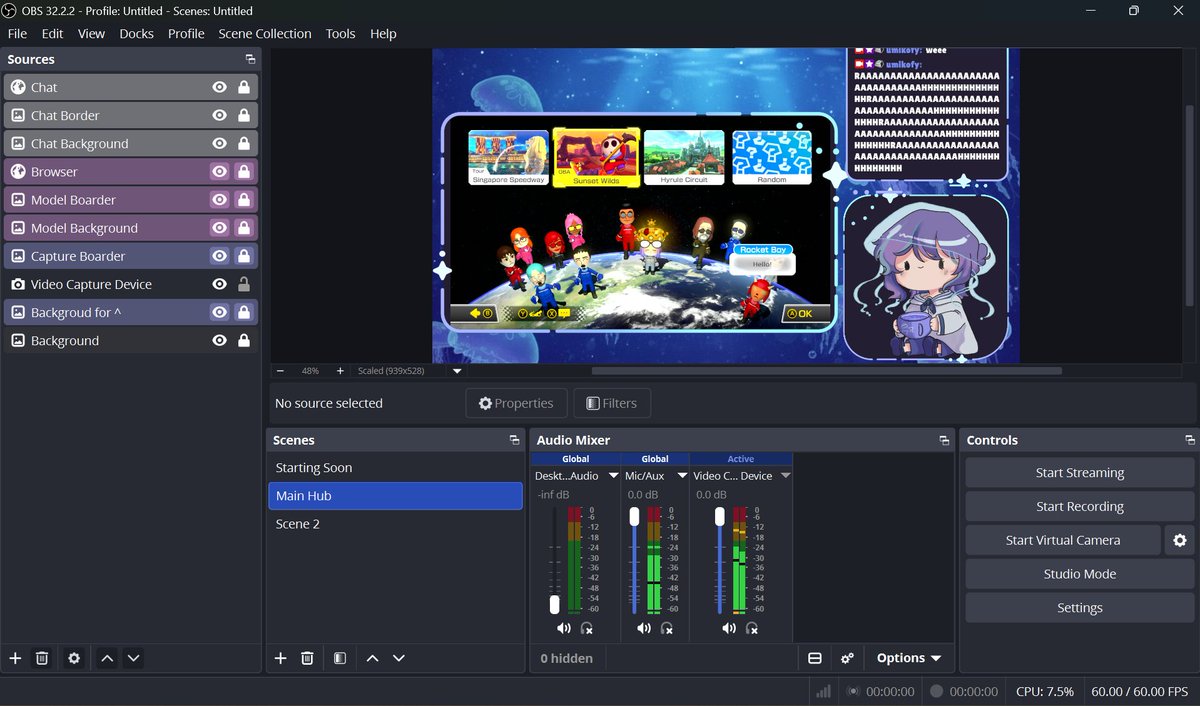Screen dimensions: 1200x706
Task: Open the Scene Collection menu
Action: coord(265,33)
